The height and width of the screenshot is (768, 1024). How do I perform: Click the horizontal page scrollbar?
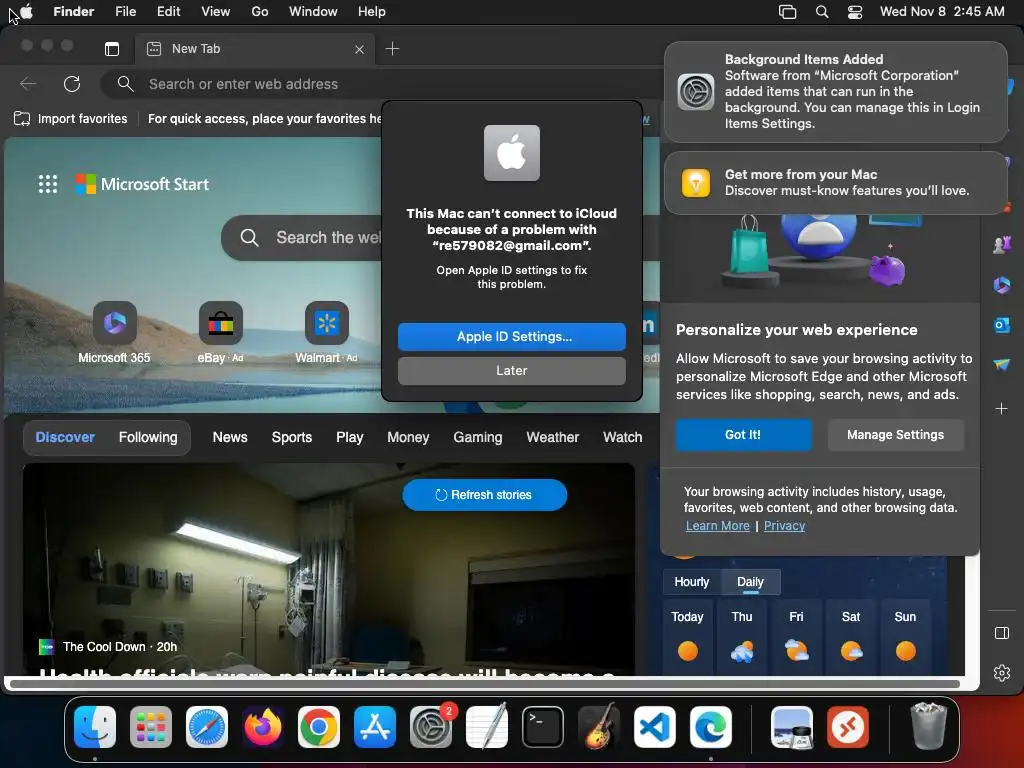(485, 684)
